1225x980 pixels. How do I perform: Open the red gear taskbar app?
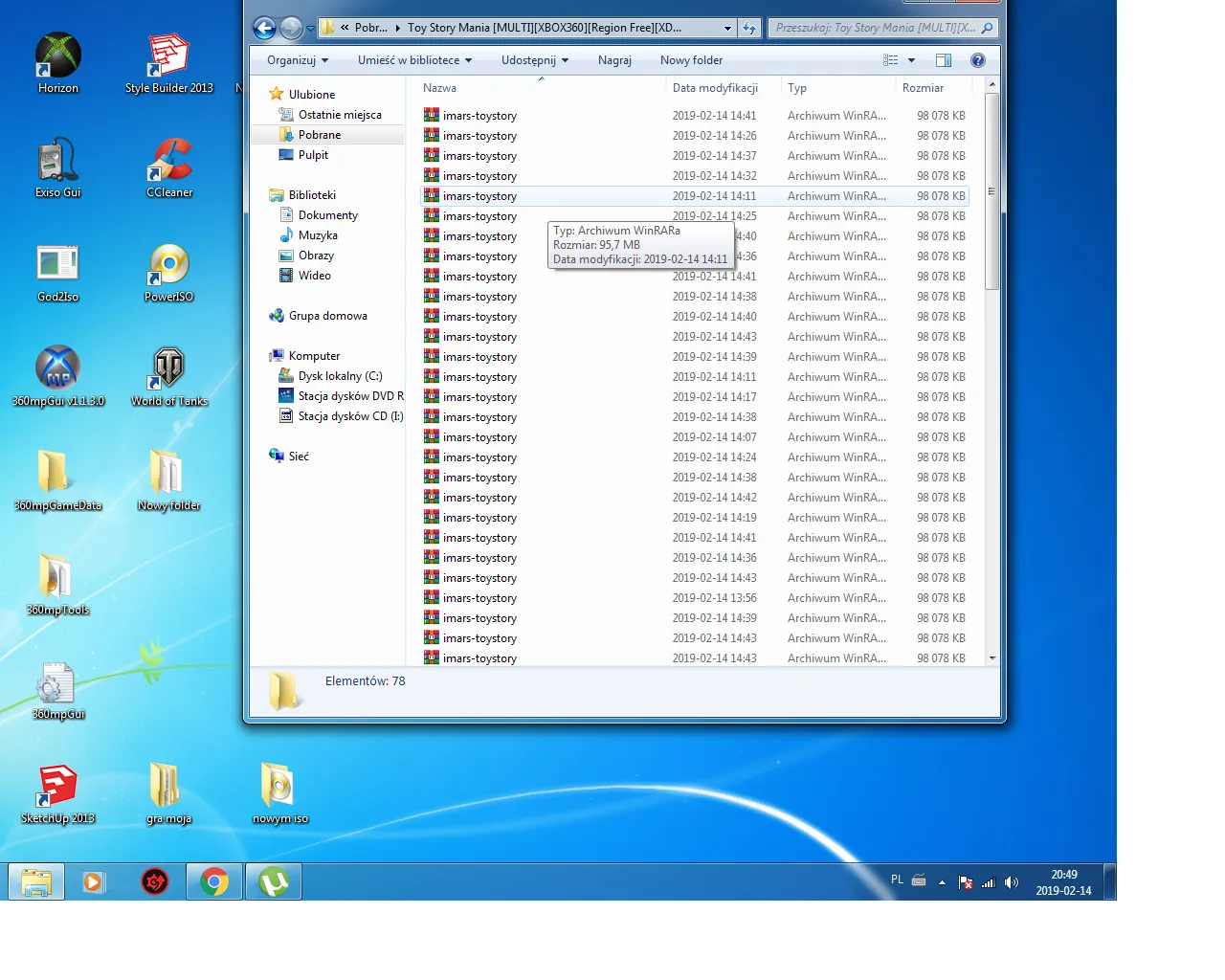(x=155, y=881)
